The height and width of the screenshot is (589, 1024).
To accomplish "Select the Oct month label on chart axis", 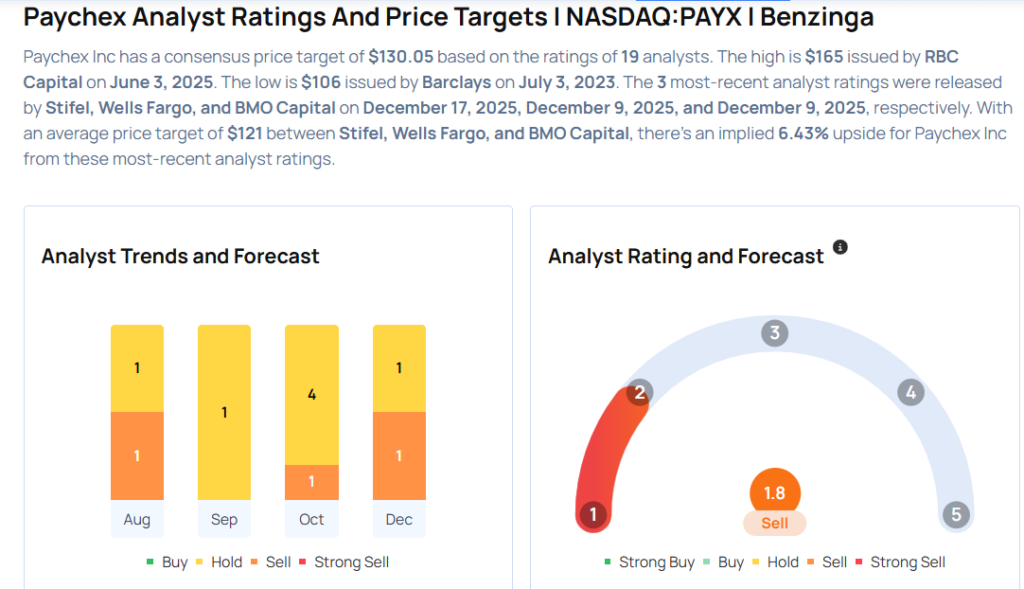I will coord(311,519).
